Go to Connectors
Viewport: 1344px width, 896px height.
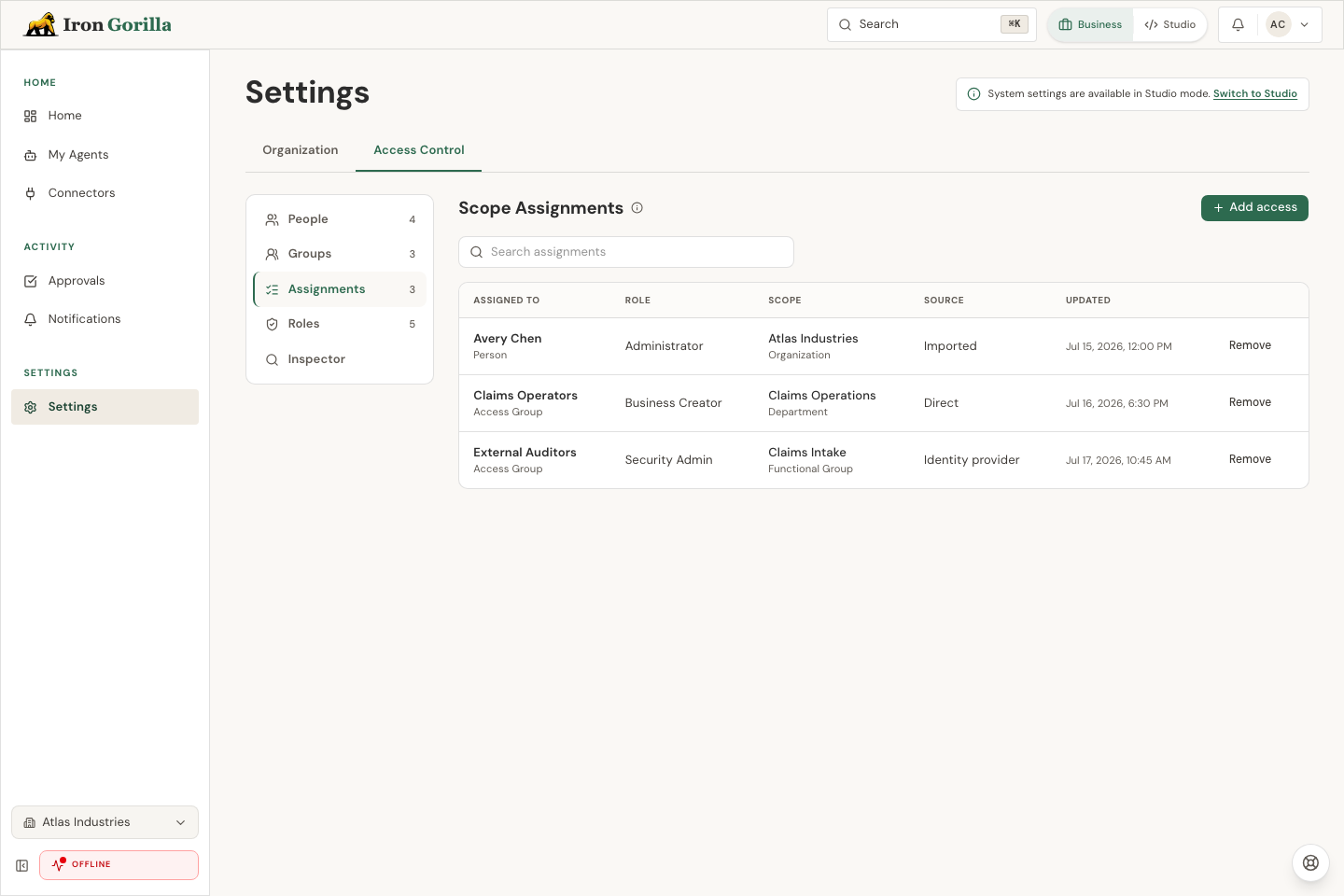pos(105,193)
